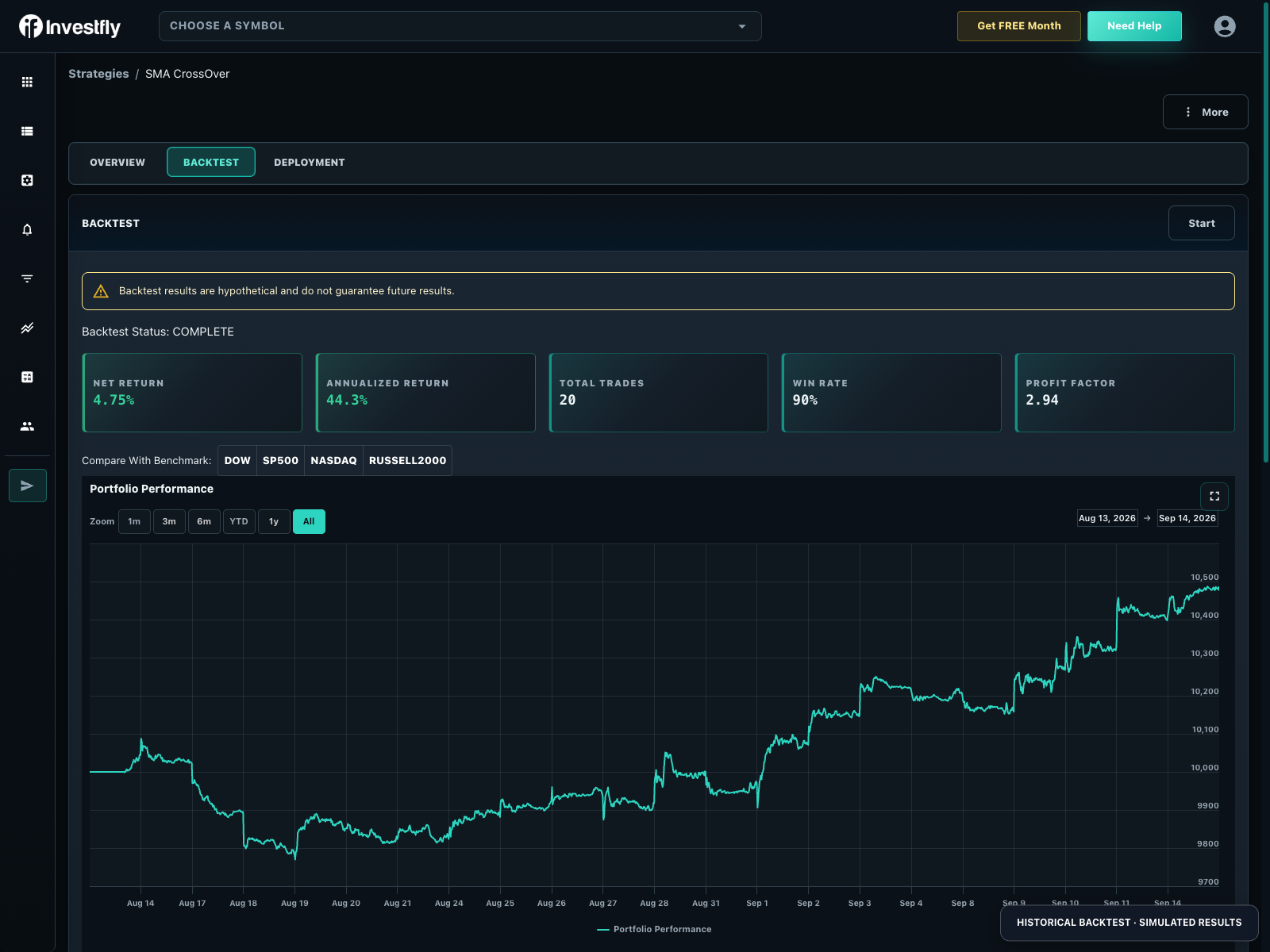This screenshot has height=952, width=1270.
Task: Open the screener filter icon in sidebar
Action: 27,278
